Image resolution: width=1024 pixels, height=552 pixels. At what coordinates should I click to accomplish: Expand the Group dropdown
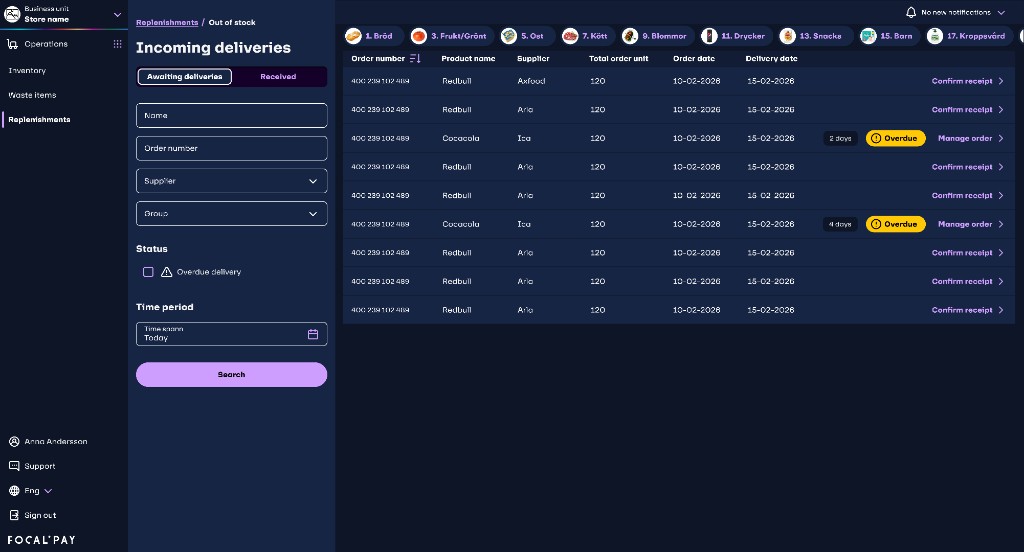pos(232,214)
